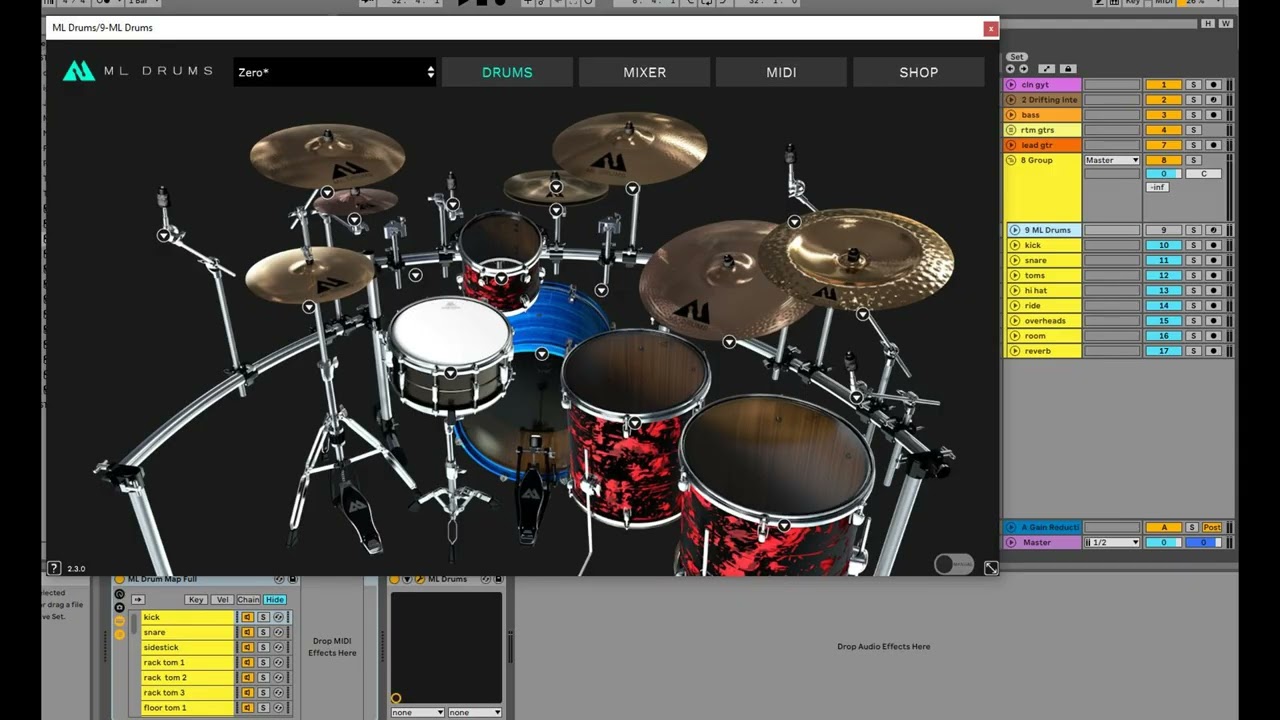Click the left arrow under Set
Image resolution: width=1280 pixels, height=720 pixels.
[1010, 69]
